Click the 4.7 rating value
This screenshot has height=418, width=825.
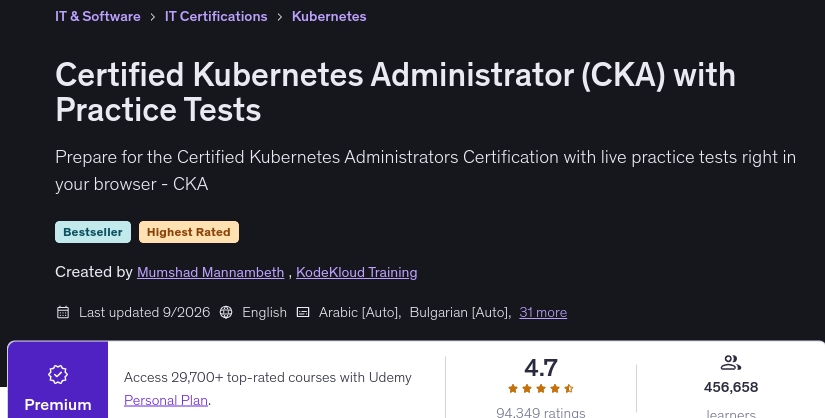[541, 367]
